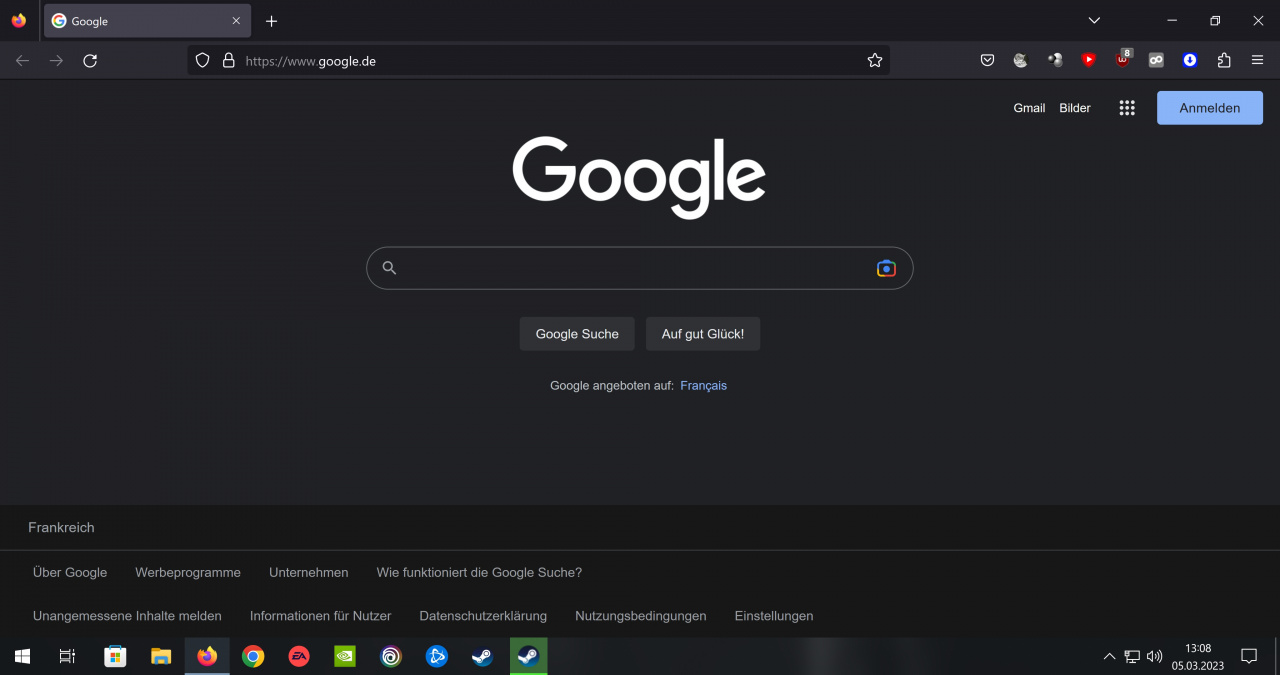Launch Google Chrome from taskbar

click(253, 656)
